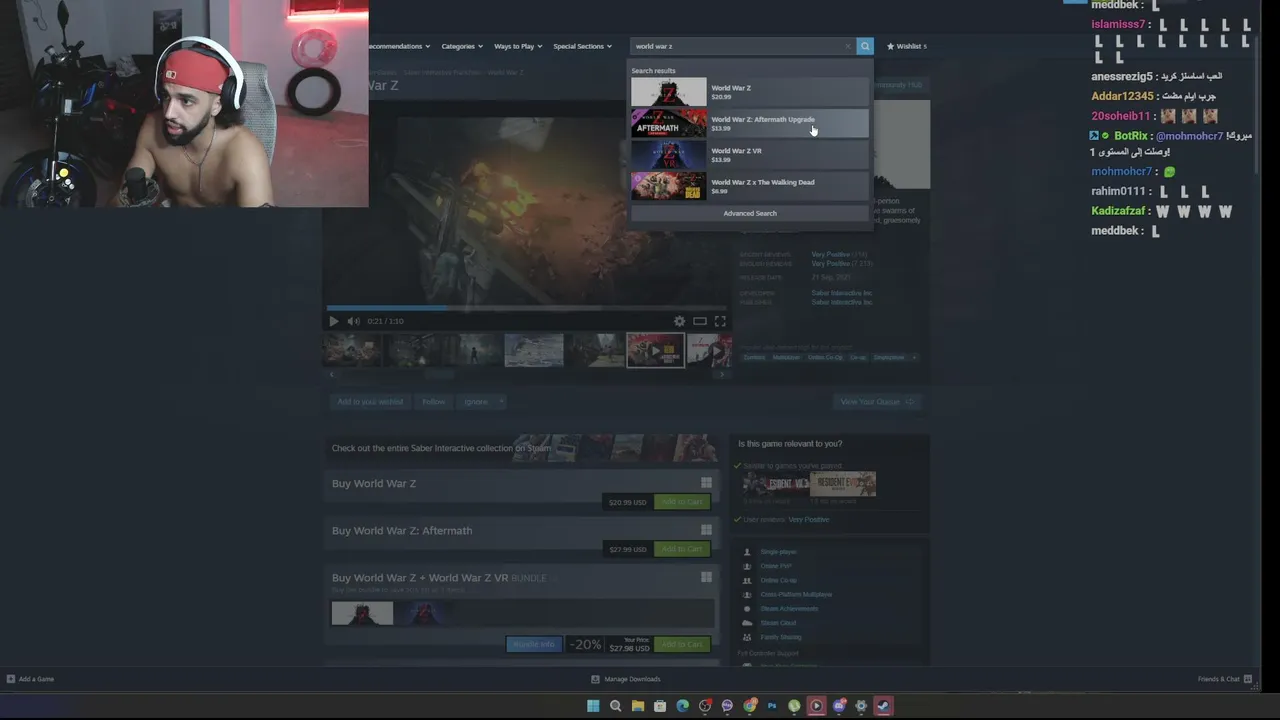Viewport: 1280px width, 720px height.
Task: Open Windows taskbar search
Action: 615,706
